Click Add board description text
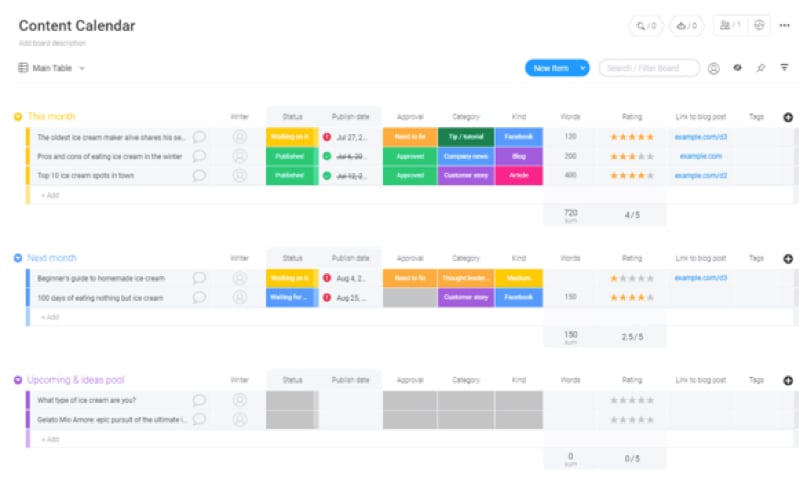This screenshot has width=812, height=487. (52, 43)
